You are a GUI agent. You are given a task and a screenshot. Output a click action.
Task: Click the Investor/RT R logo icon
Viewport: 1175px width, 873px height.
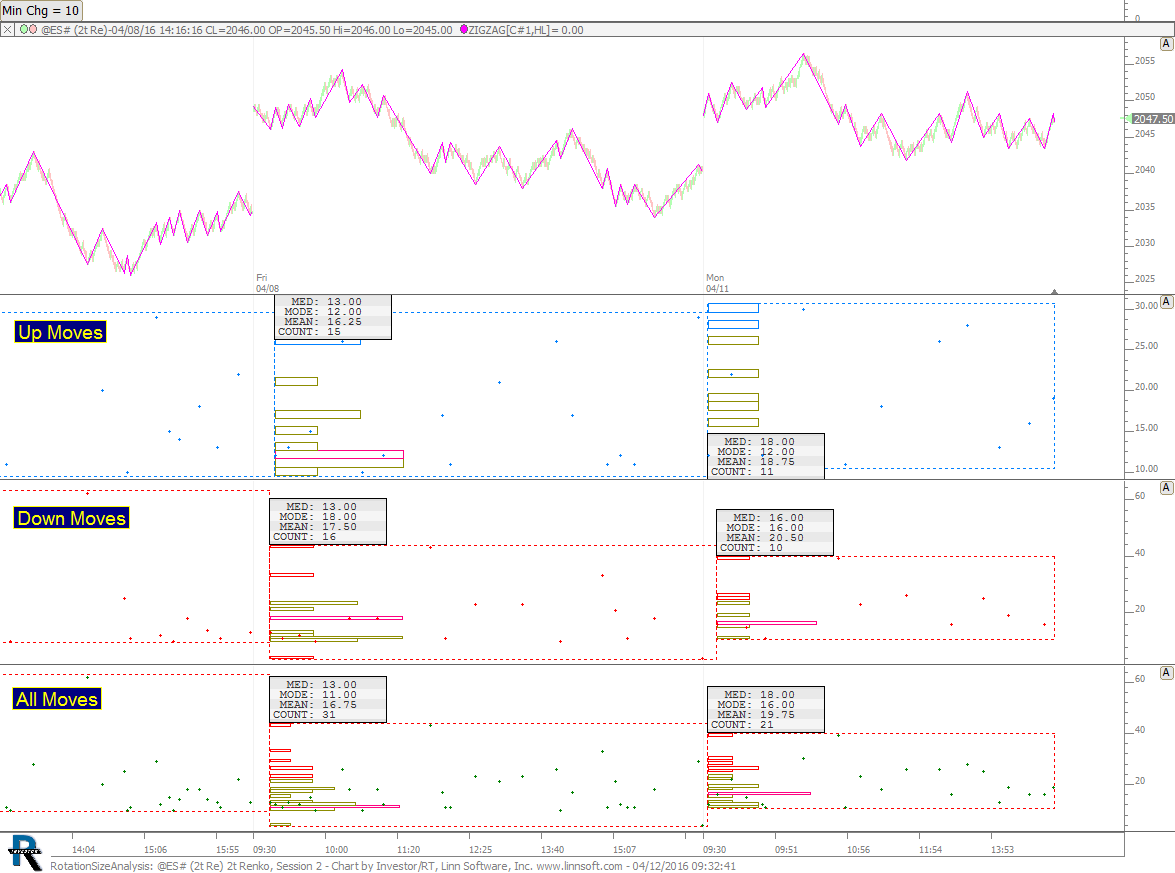coord(25,853)
